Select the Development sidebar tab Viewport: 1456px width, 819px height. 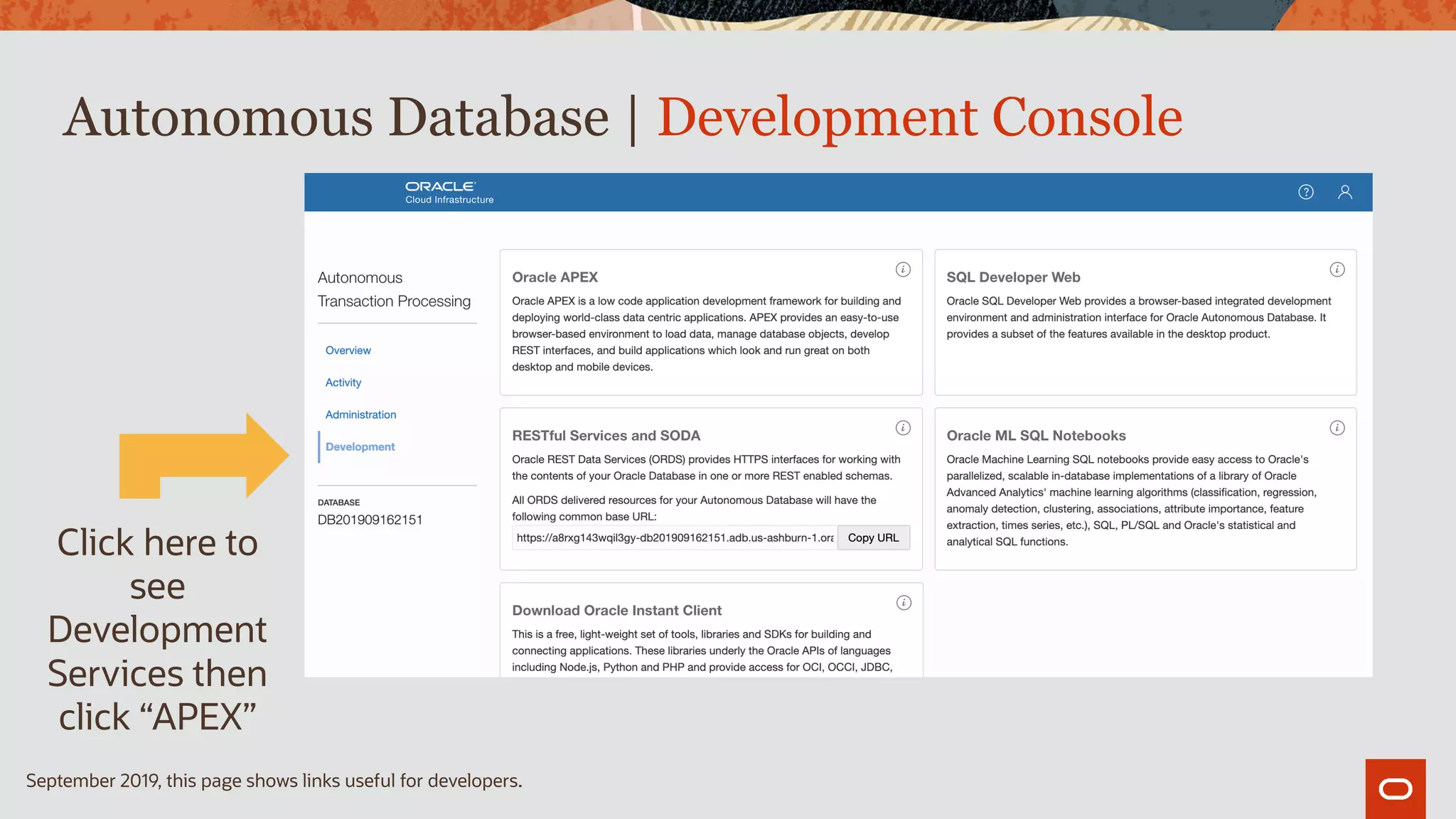click(360, 446)
